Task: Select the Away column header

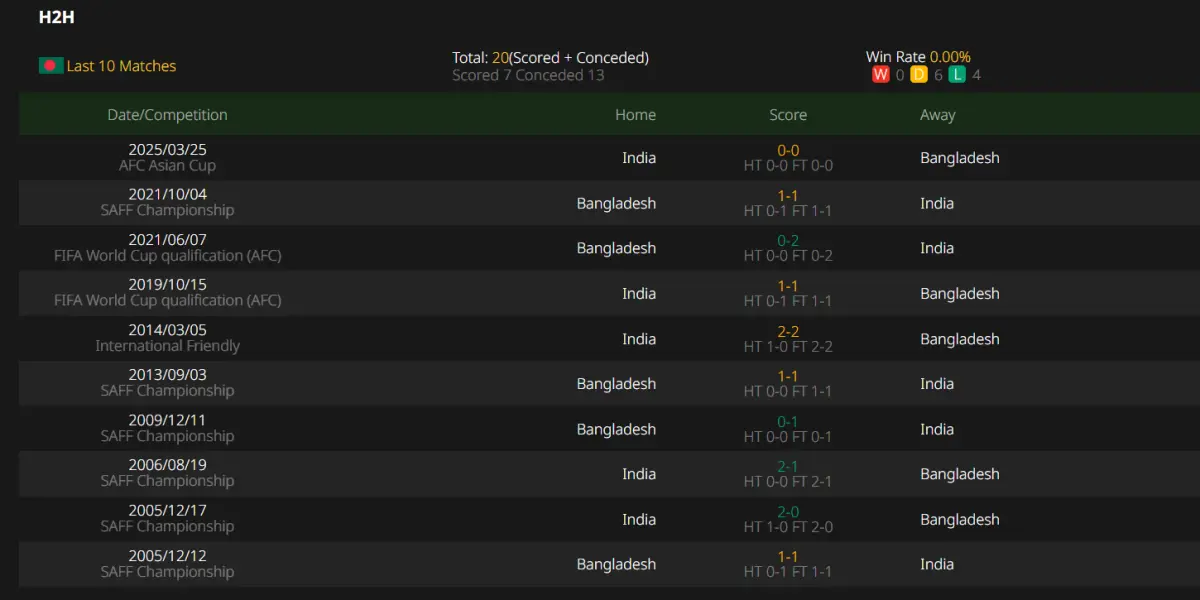Action: click(x=937, y=114)
